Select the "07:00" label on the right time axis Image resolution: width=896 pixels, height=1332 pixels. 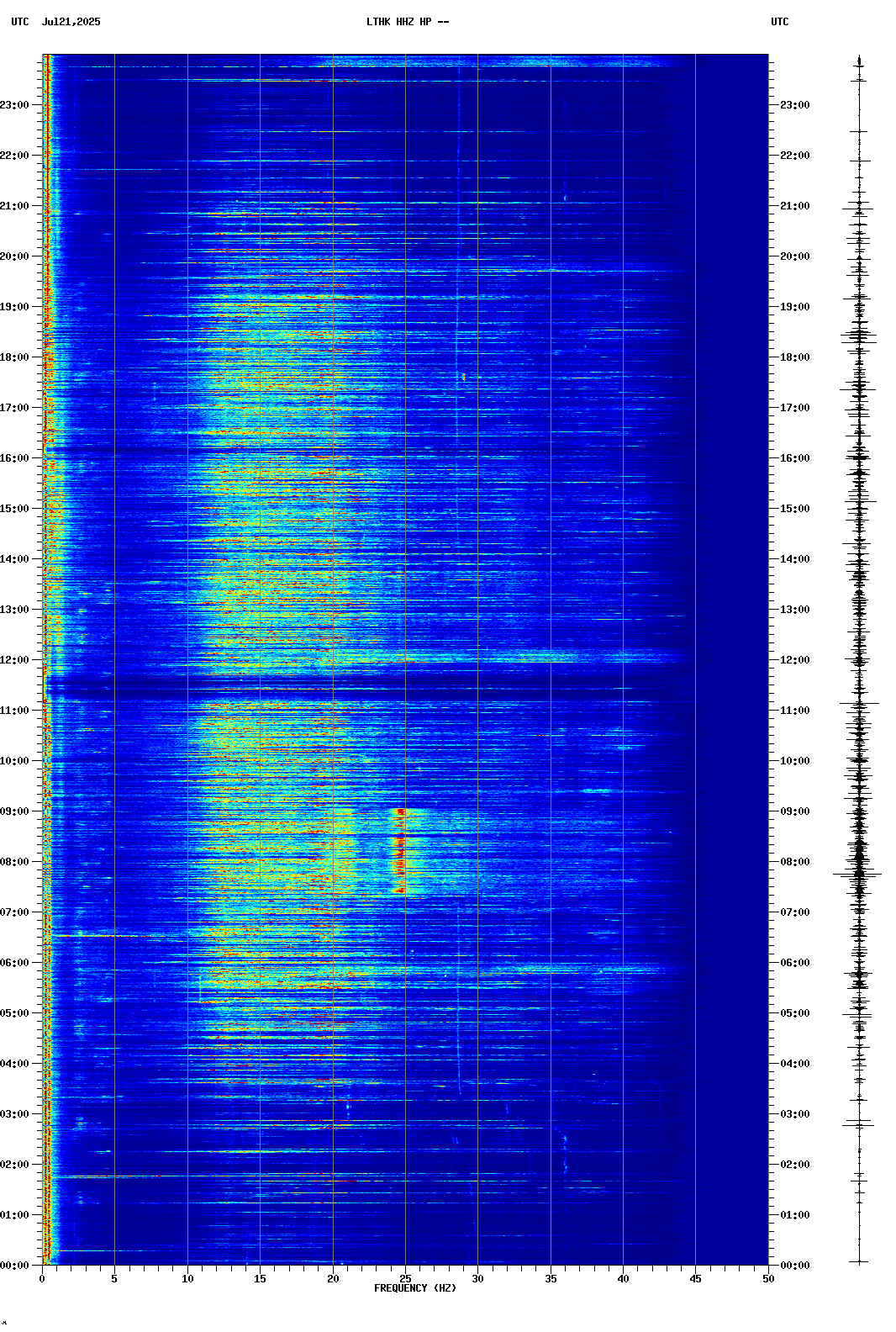(x=795, y=912)
